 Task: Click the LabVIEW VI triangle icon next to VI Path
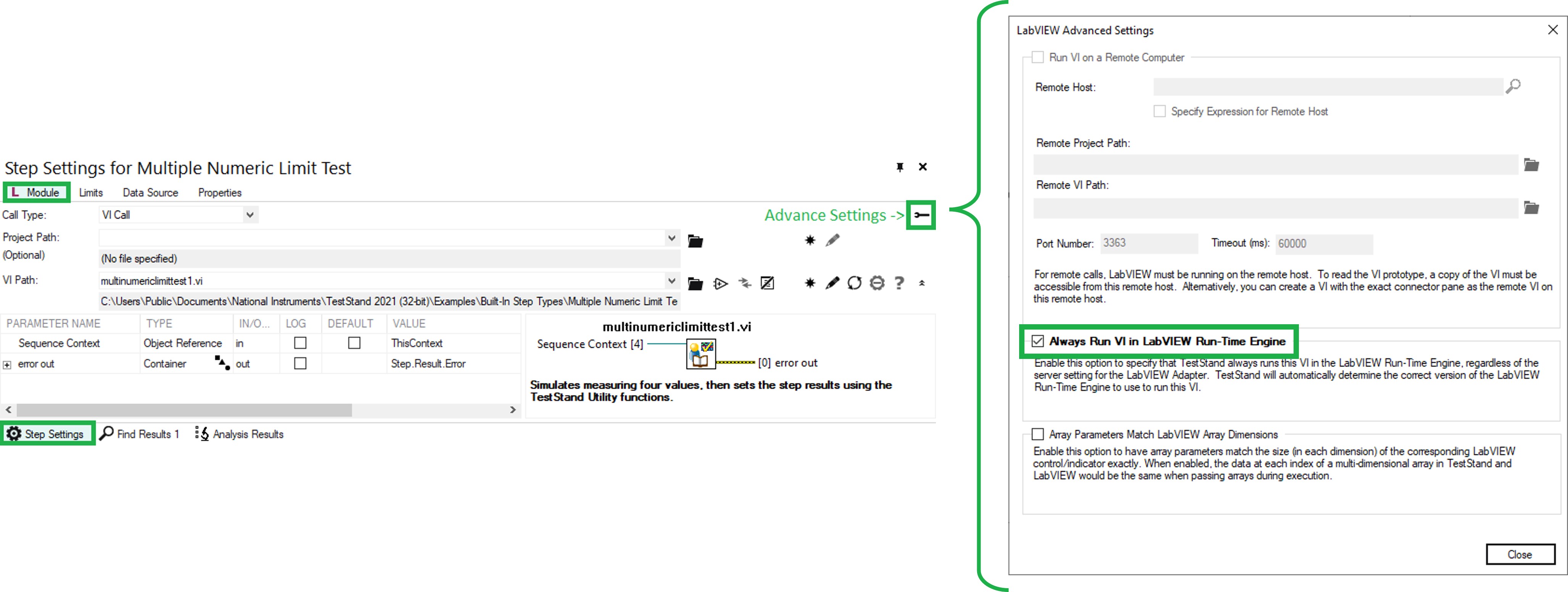[721, 283]
